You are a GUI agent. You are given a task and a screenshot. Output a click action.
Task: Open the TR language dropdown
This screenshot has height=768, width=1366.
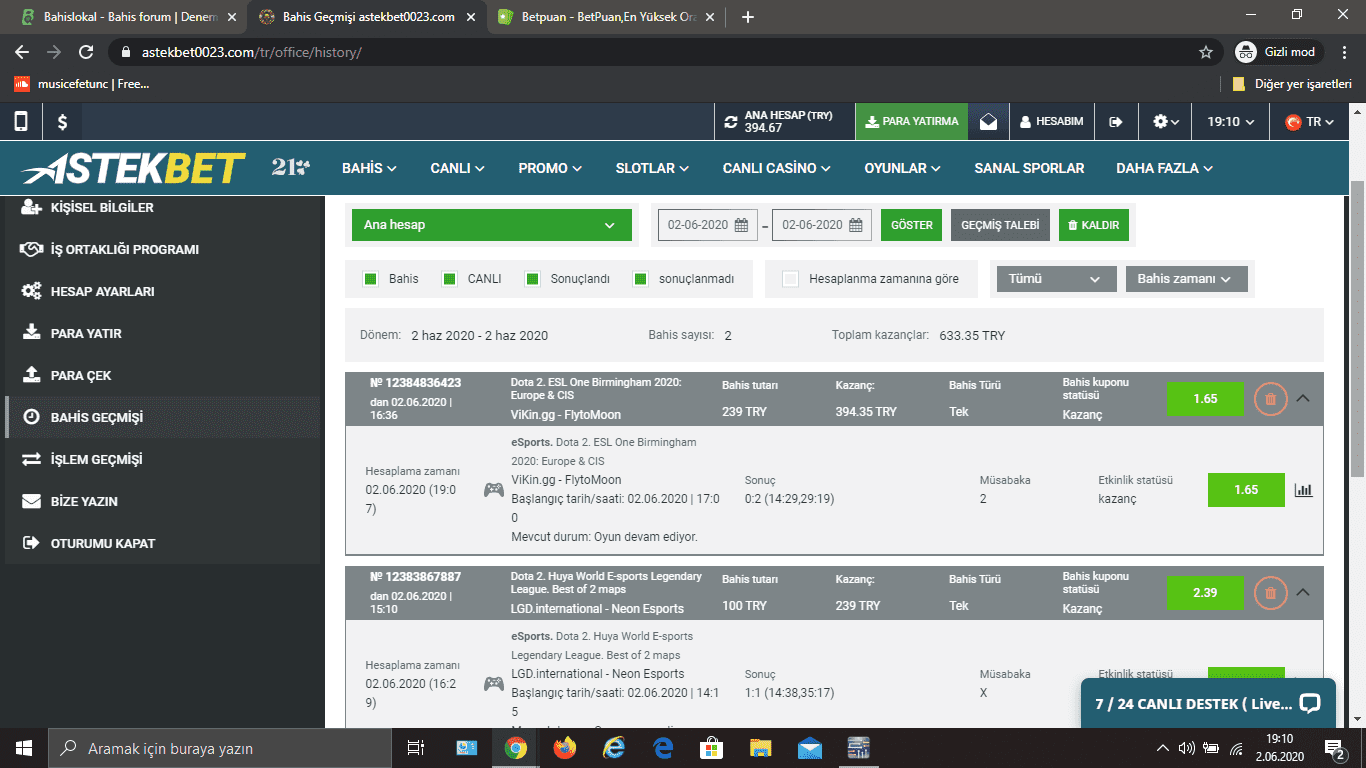tap(1311, 121)
